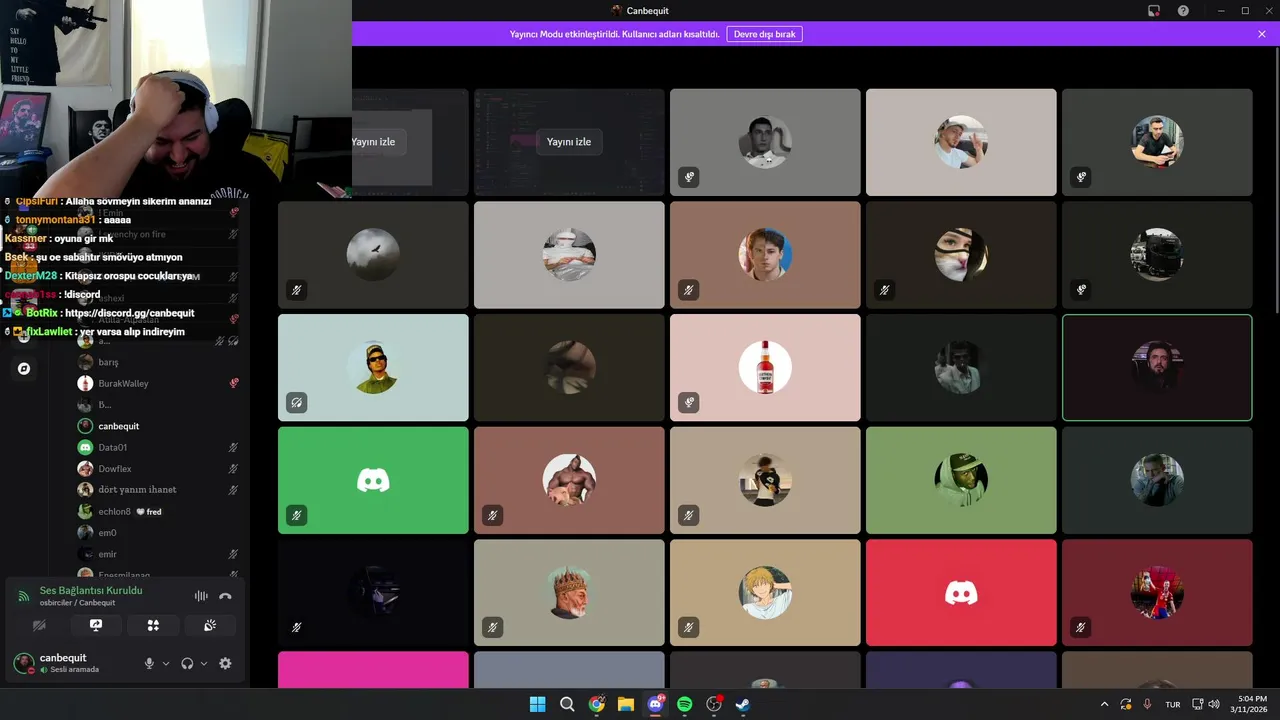Screen dimensions: 1280x720
Task: Click the muted mic icon beside Dowflex
Action: 233,469
